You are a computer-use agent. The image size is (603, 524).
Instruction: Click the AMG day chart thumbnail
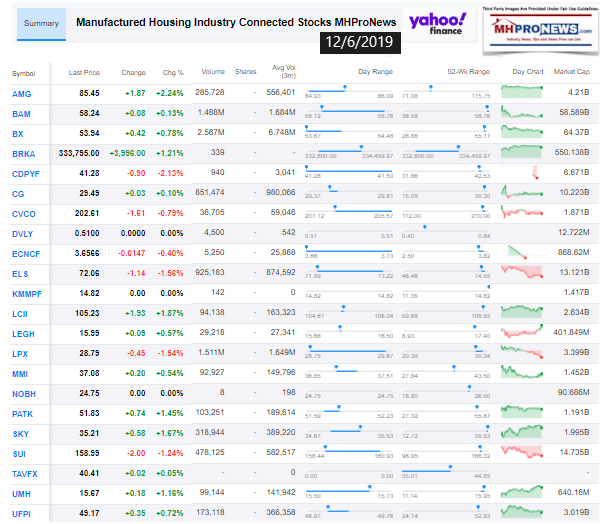522,92
